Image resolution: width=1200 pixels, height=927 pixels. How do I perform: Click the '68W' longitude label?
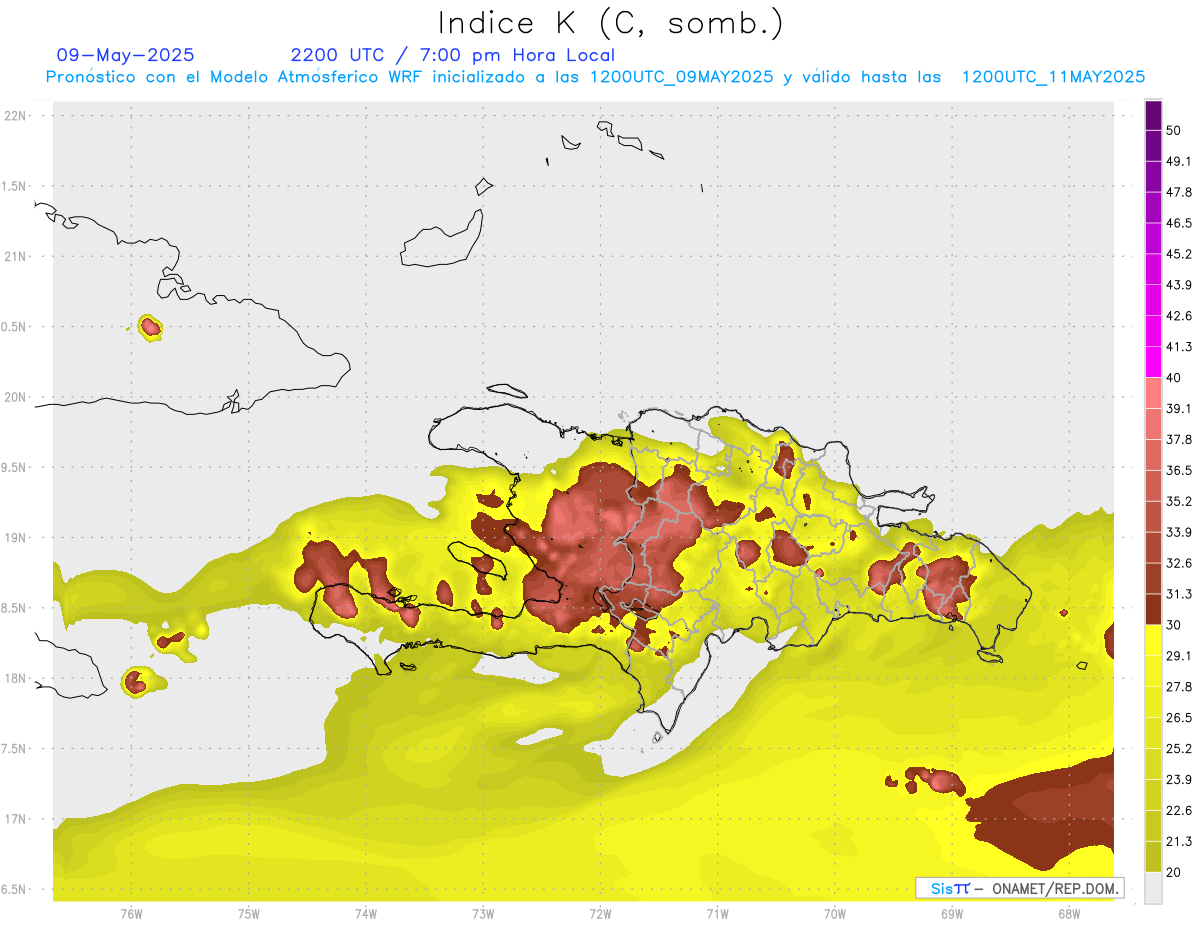[x=1068, y=913]
